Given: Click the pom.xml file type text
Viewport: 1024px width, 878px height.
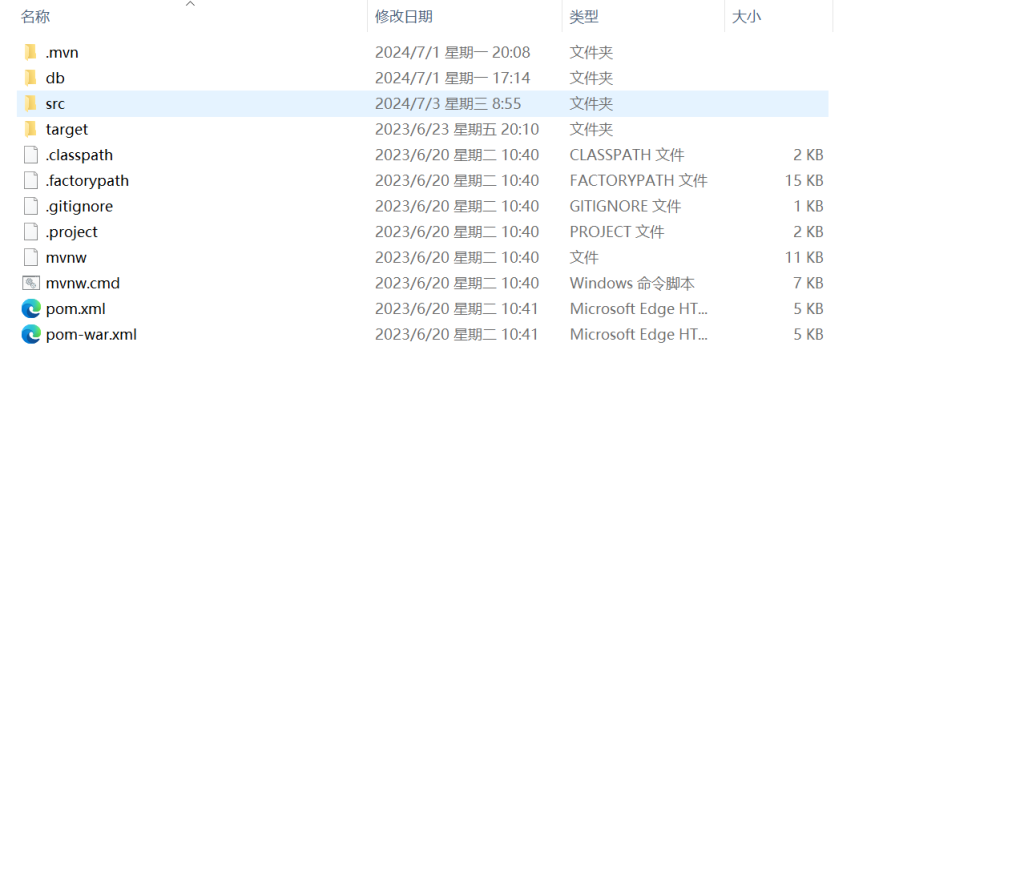Looking at the screenshot, I should tap(638, 309).
